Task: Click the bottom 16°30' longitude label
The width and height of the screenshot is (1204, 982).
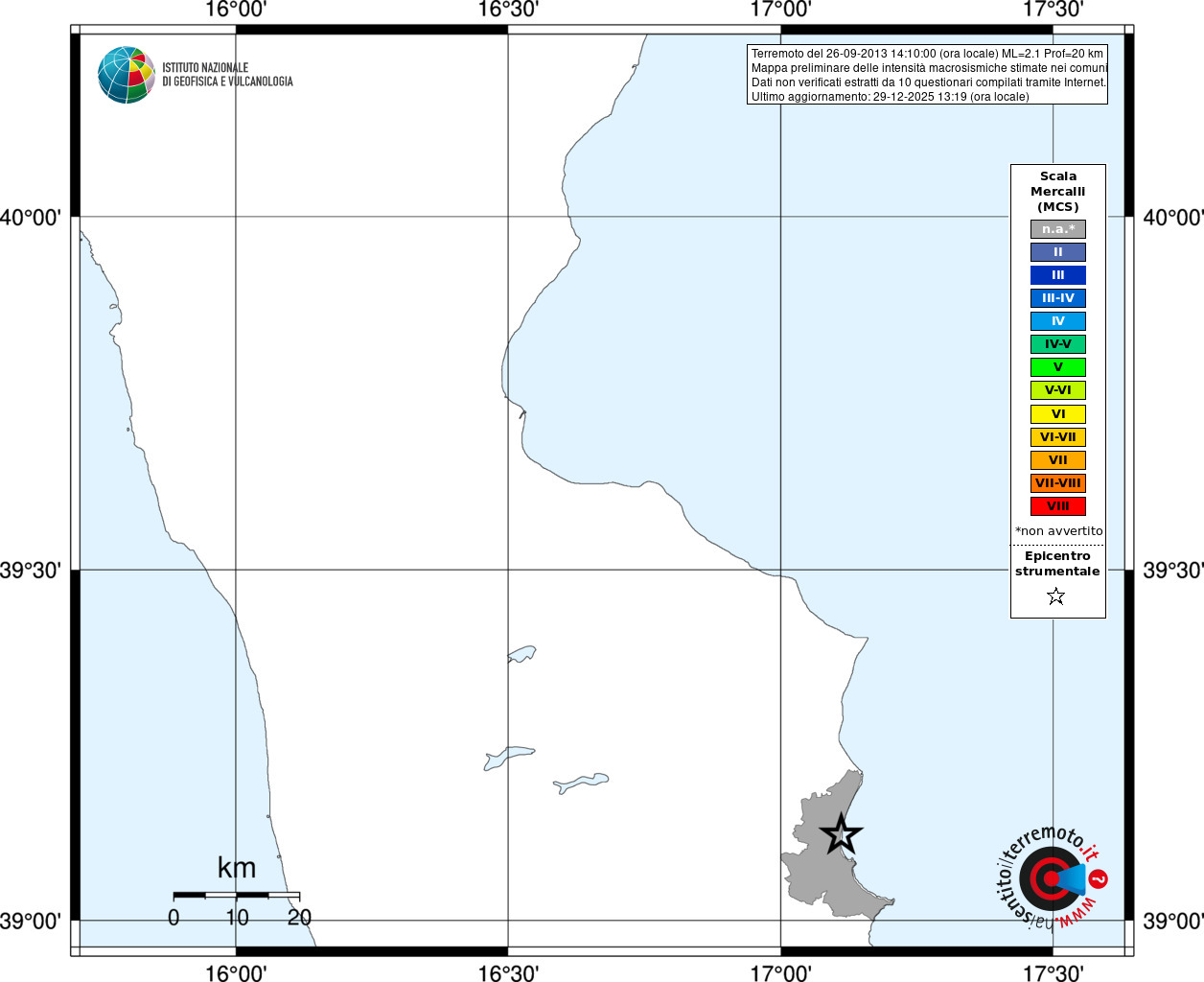Action: click(508, 973)
